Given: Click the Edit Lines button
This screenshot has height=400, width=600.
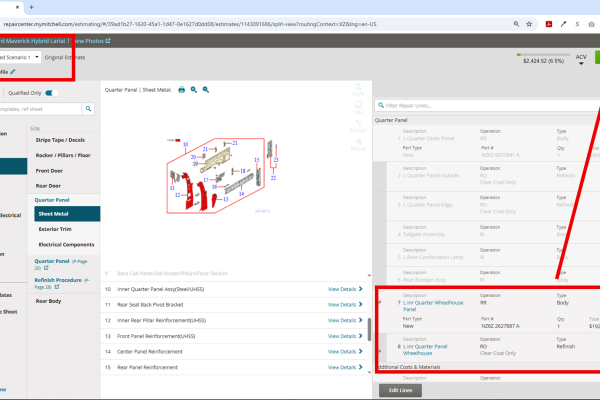Looking at the screenshot, I should coord(401,390).
